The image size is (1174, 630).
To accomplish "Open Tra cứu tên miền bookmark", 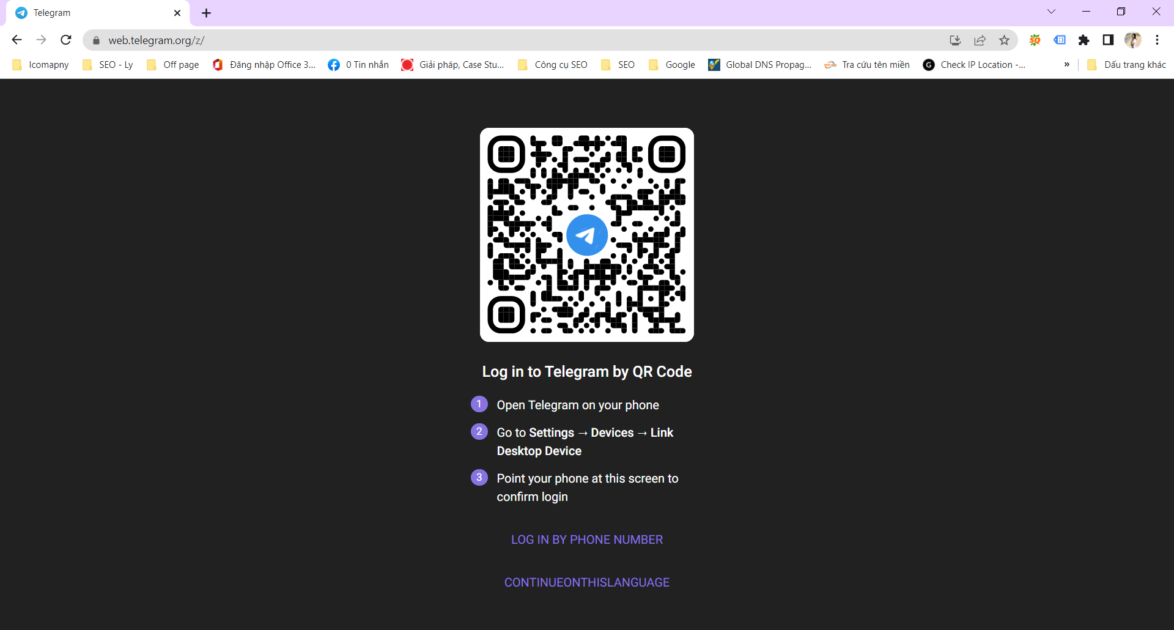I will pos(866,64).
